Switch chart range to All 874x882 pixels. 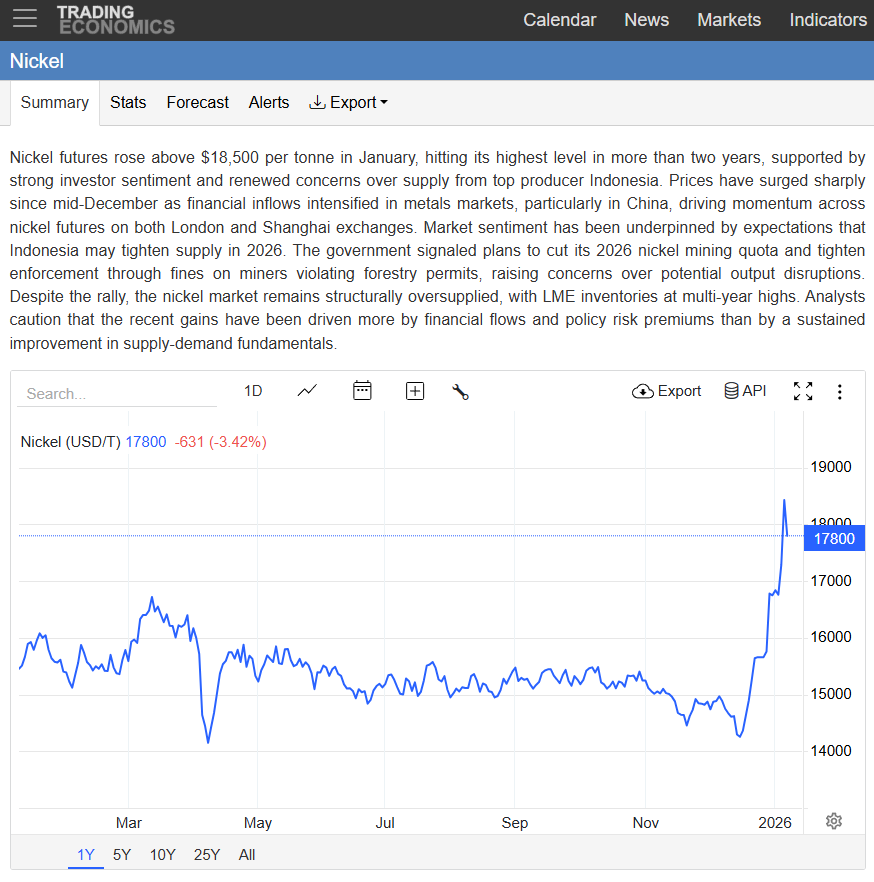click(x=247, y=855)
